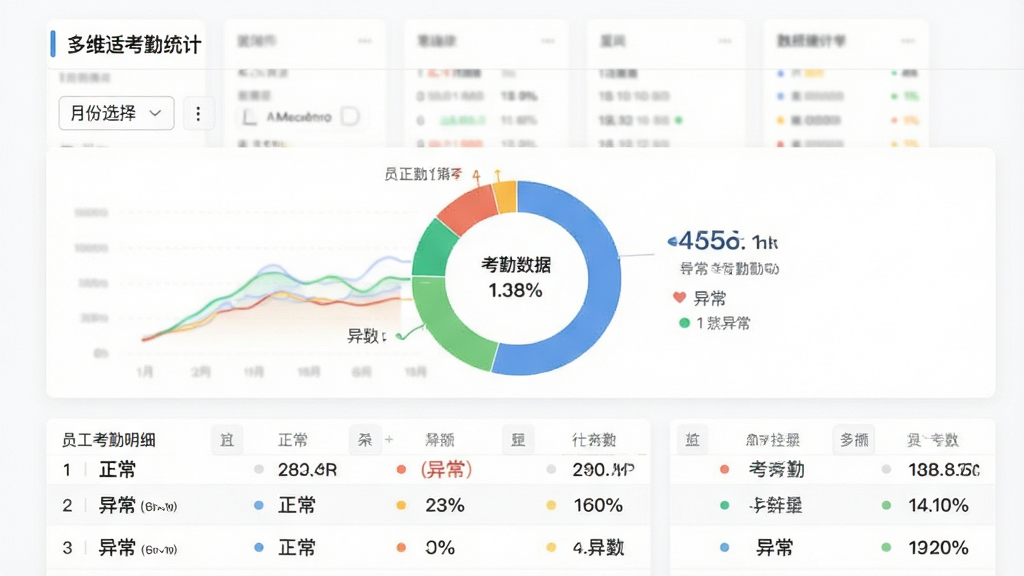Click the 14.10% value in the right table

point(938,505)
